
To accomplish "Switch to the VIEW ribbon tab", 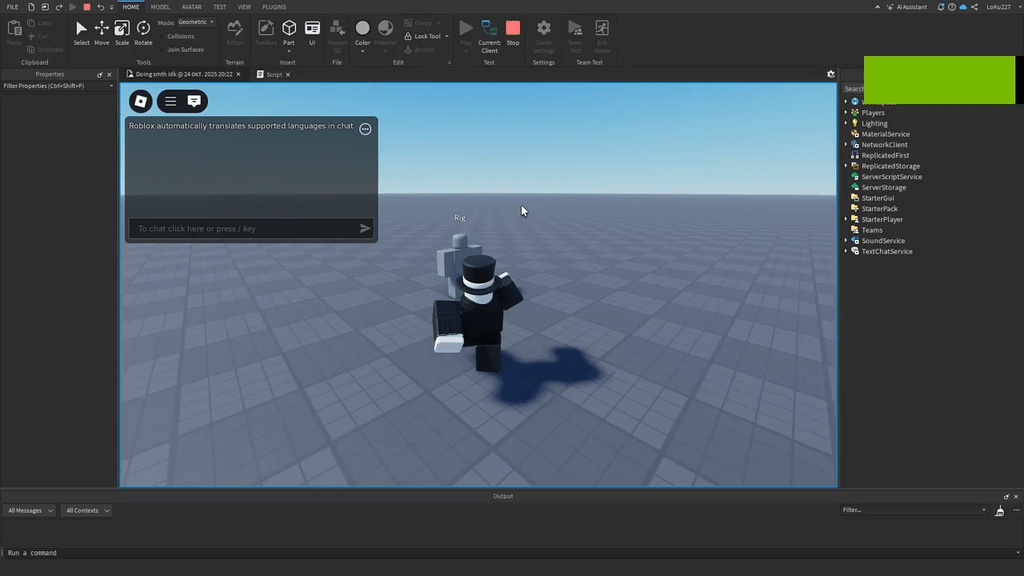I will [x=244, y=7].
